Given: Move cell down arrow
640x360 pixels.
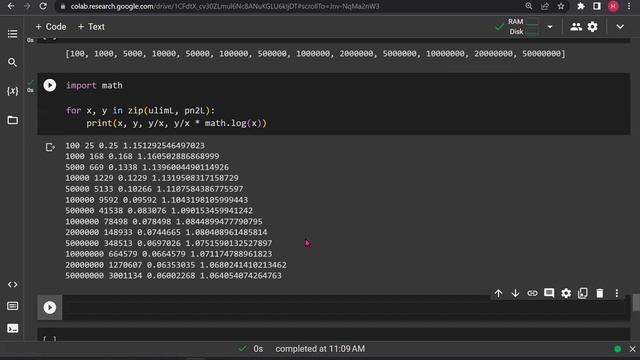Looking at the screenshot, I should [515, 293].
